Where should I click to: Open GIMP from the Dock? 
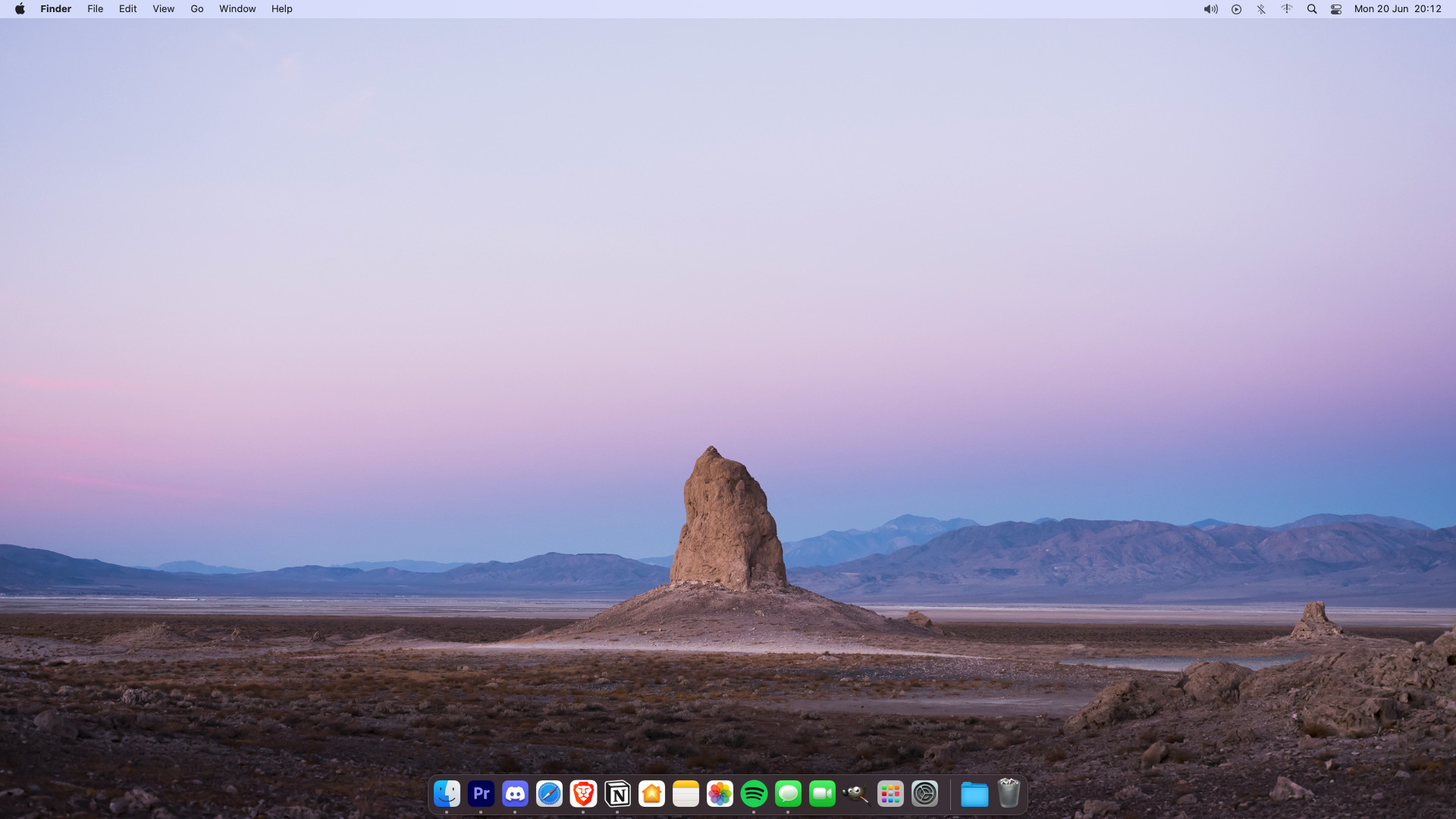856,794
